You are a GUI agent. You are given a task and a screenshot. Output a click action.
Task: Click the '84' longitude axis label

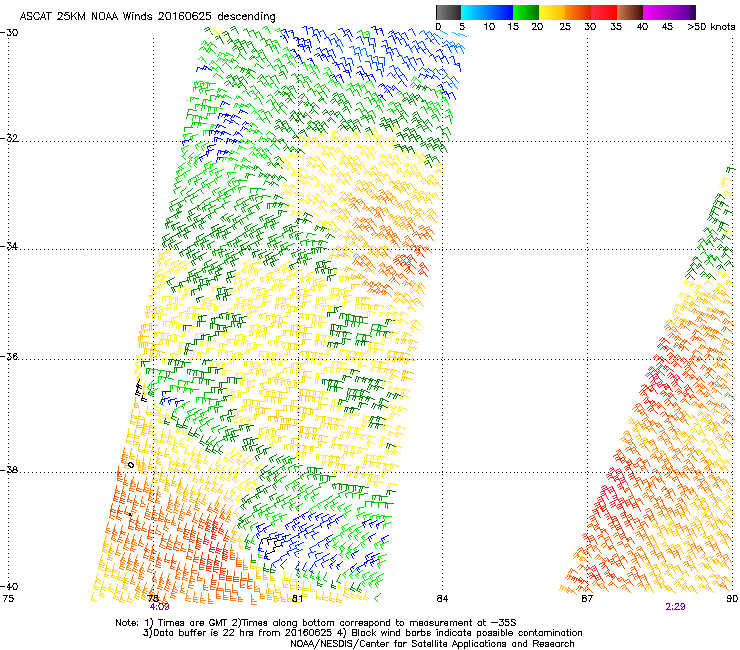click(442, 599)
